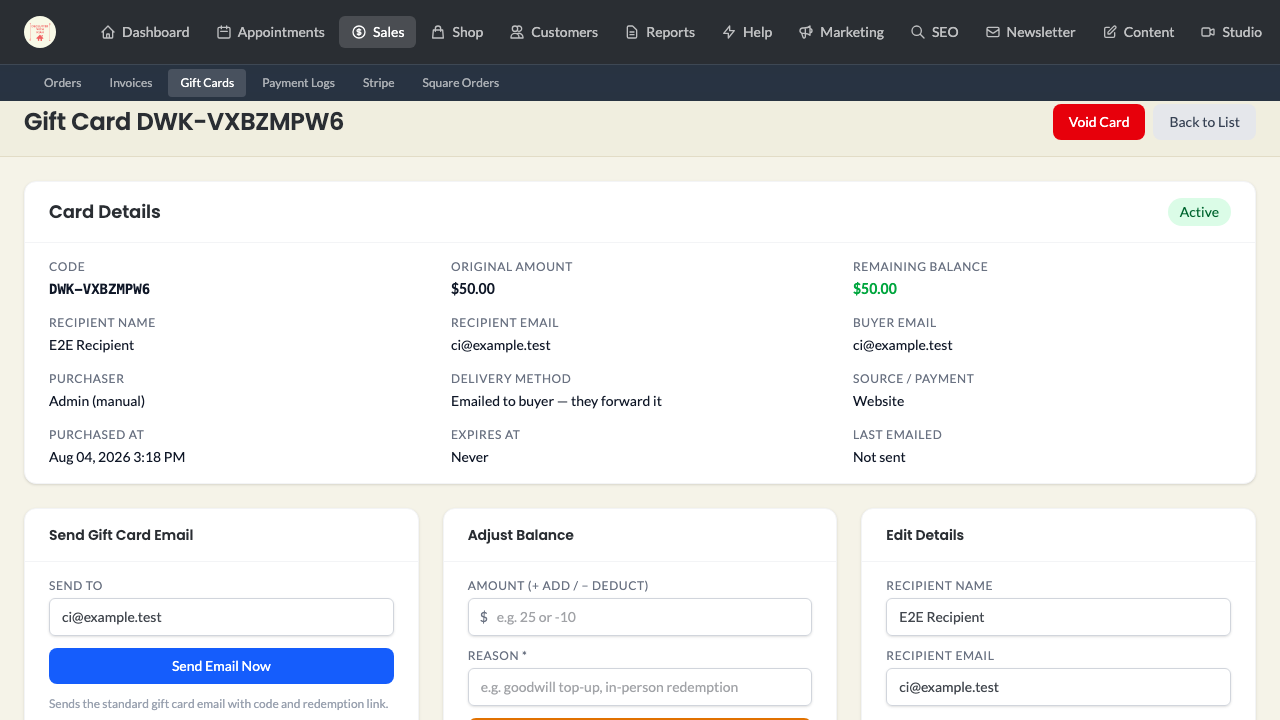Open the Appointments menu item

point(271,32)
